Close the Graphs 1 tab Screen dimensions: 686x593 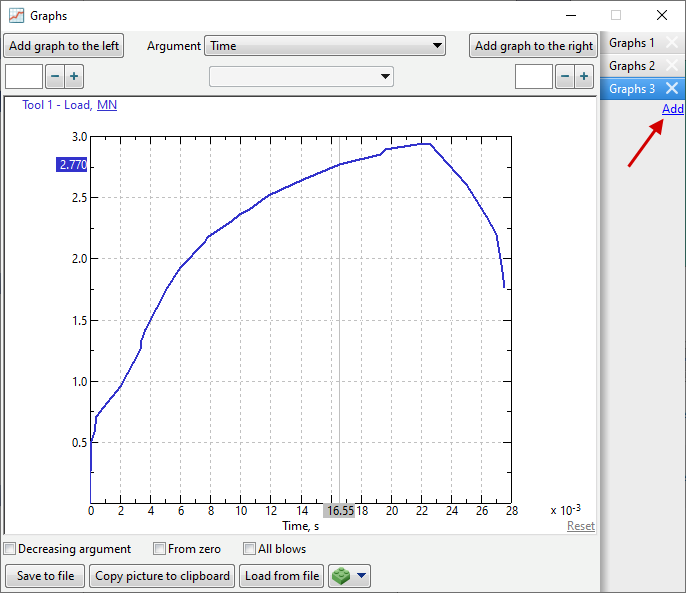(672, 43)
